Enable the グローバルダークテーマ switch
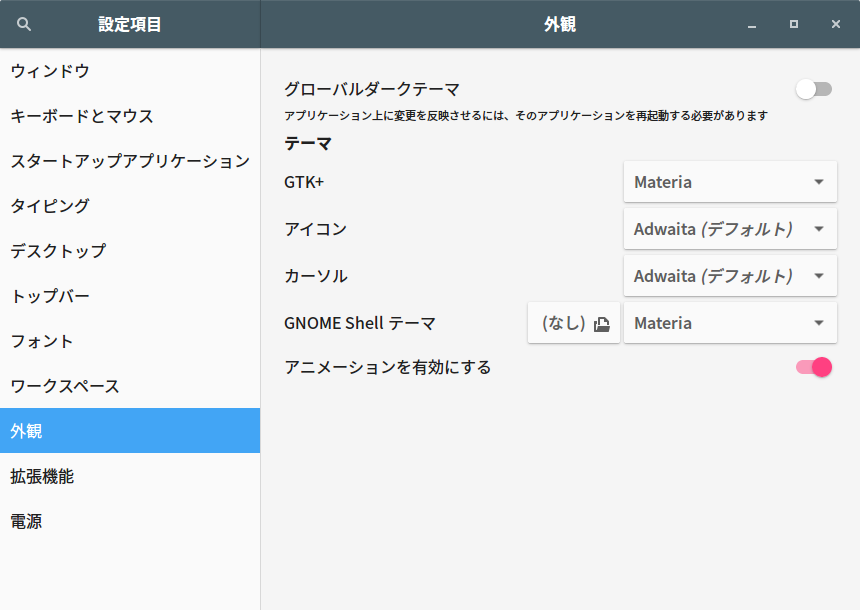860x610 pixels. [x=814, y=89]
